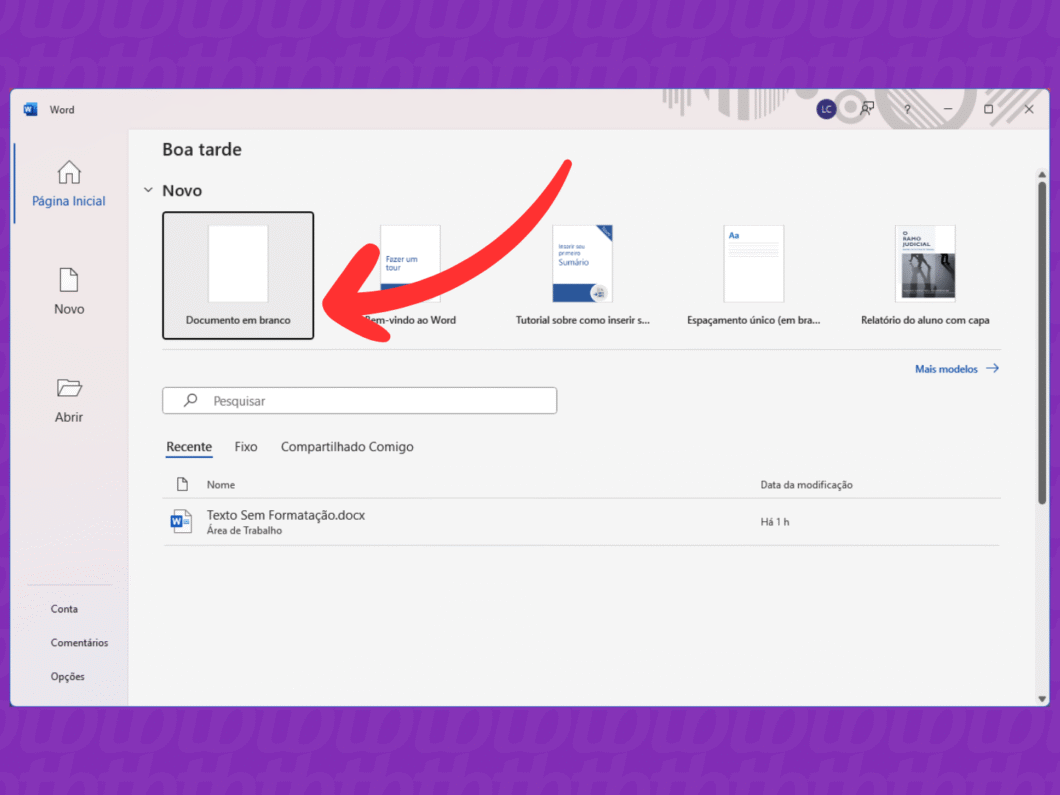Select Relatório do aluno com capa template
1060x795 pixels.
[x=925, y=275]
